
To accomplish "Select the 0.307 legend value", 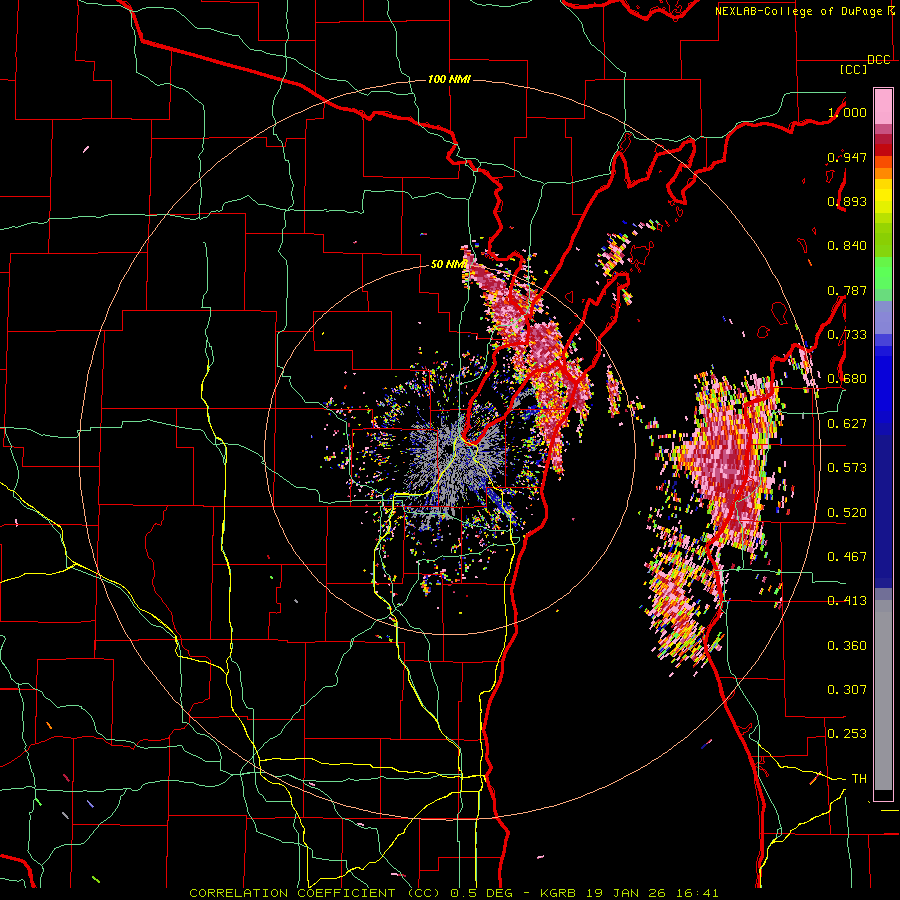I will click(x=847, y=690).
